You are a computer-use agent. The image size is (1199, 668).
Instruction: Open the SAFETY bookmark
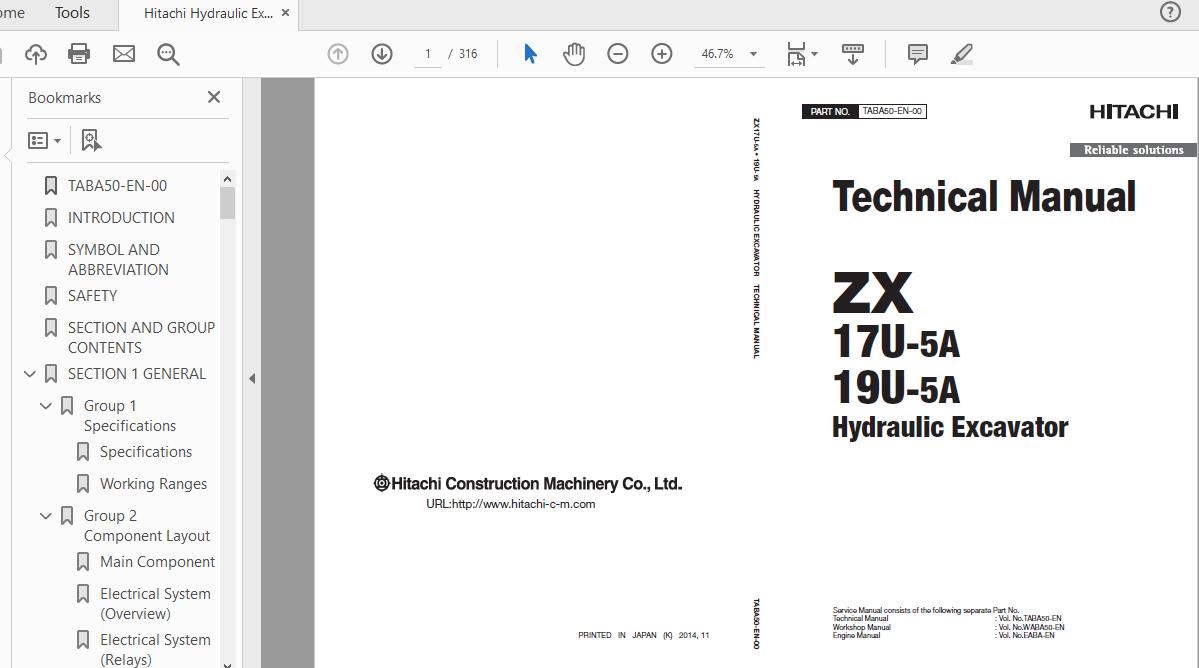92,296
